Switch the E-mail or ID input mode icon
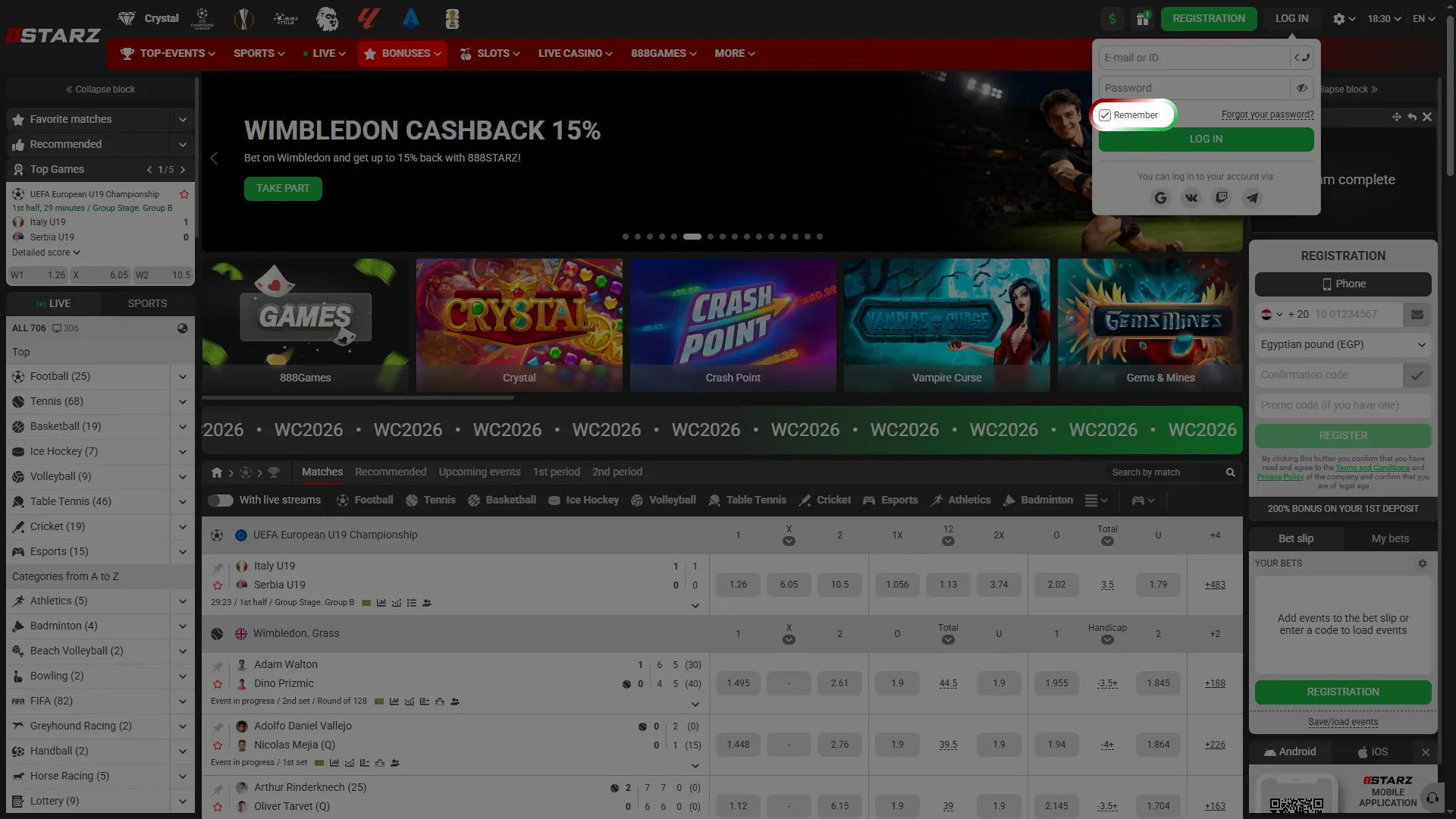Image resolution: width=1456 pixels, height=819 pixels. coord(1302,58)
